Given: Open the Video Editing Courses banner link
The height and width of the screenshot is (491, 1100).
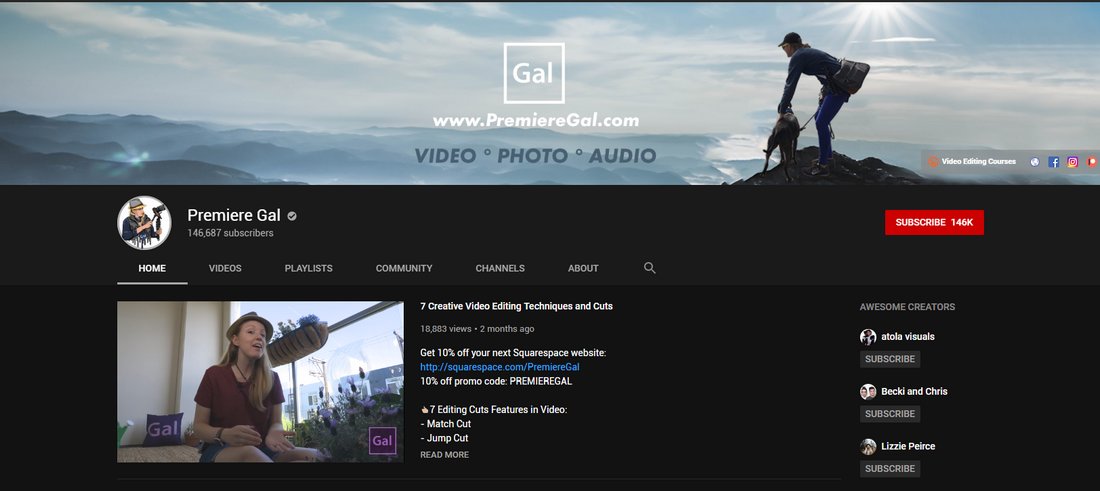Looking at the screenshot, I should pos(972,161).
